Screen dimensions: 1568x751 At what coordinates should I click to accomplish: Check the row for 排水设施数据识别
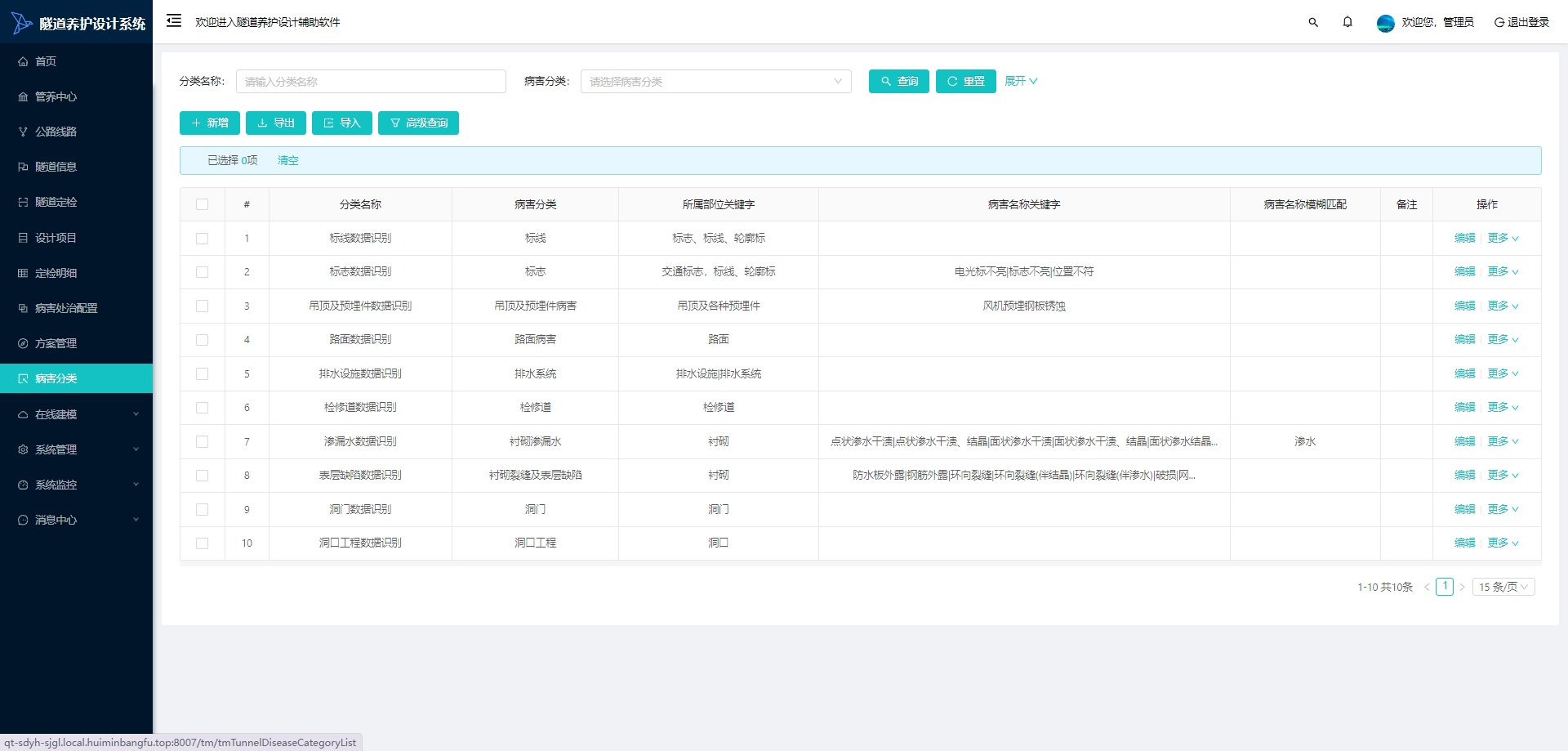click(203, 373)
